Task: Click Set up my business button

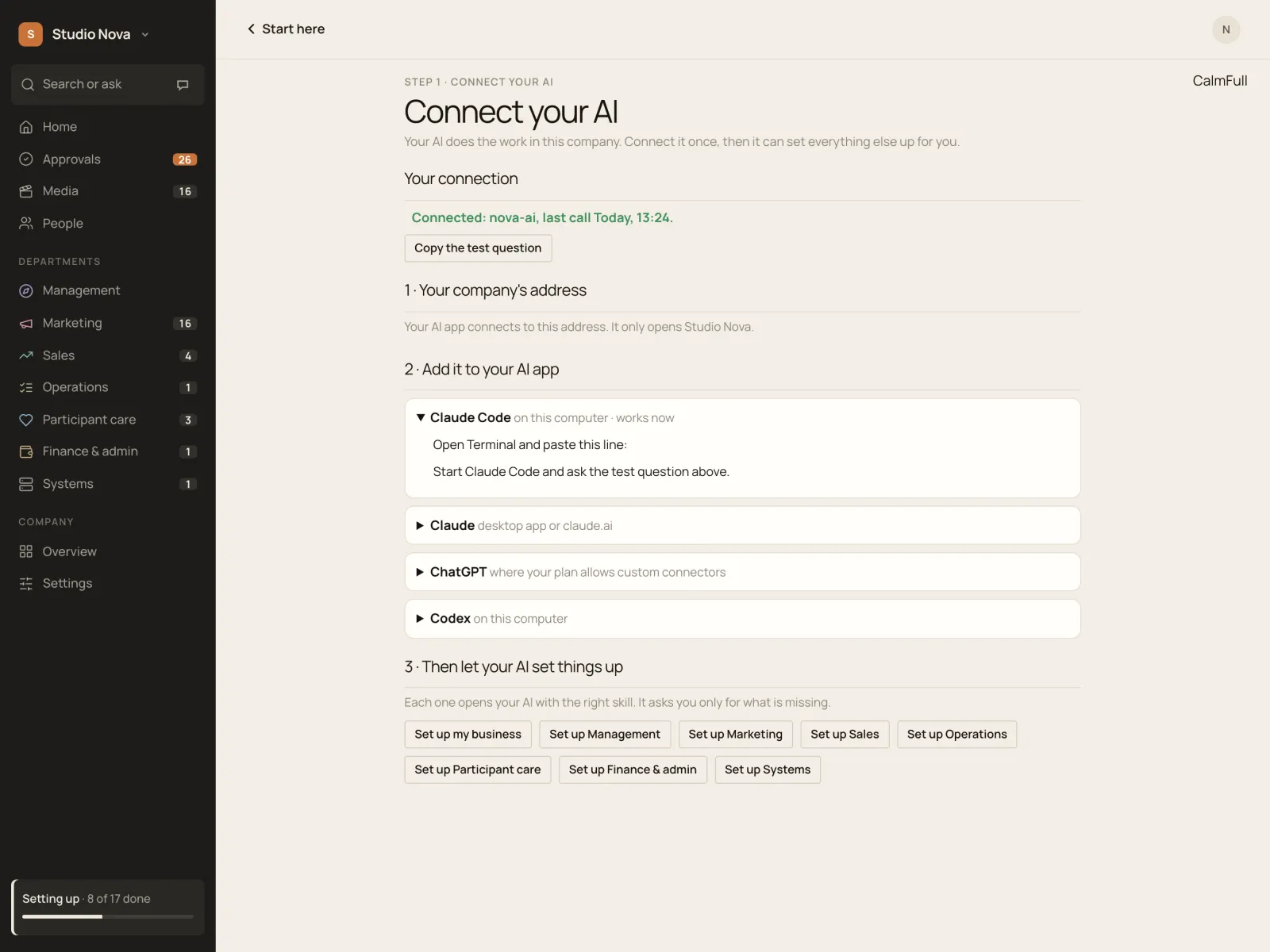Action: pos(468,735)
